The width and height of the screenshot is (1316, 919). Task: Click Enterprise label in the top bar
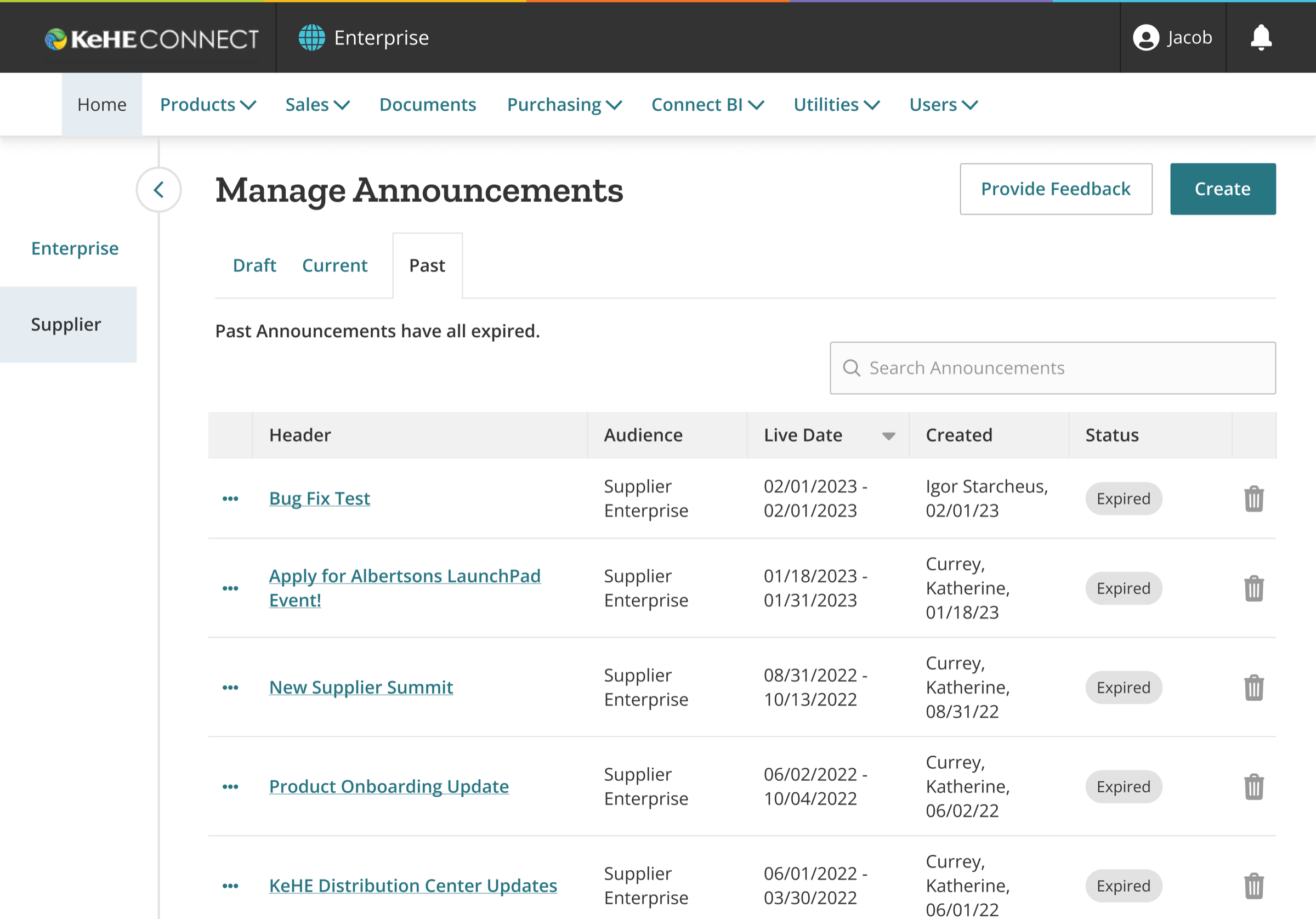(x=381, y=38)
